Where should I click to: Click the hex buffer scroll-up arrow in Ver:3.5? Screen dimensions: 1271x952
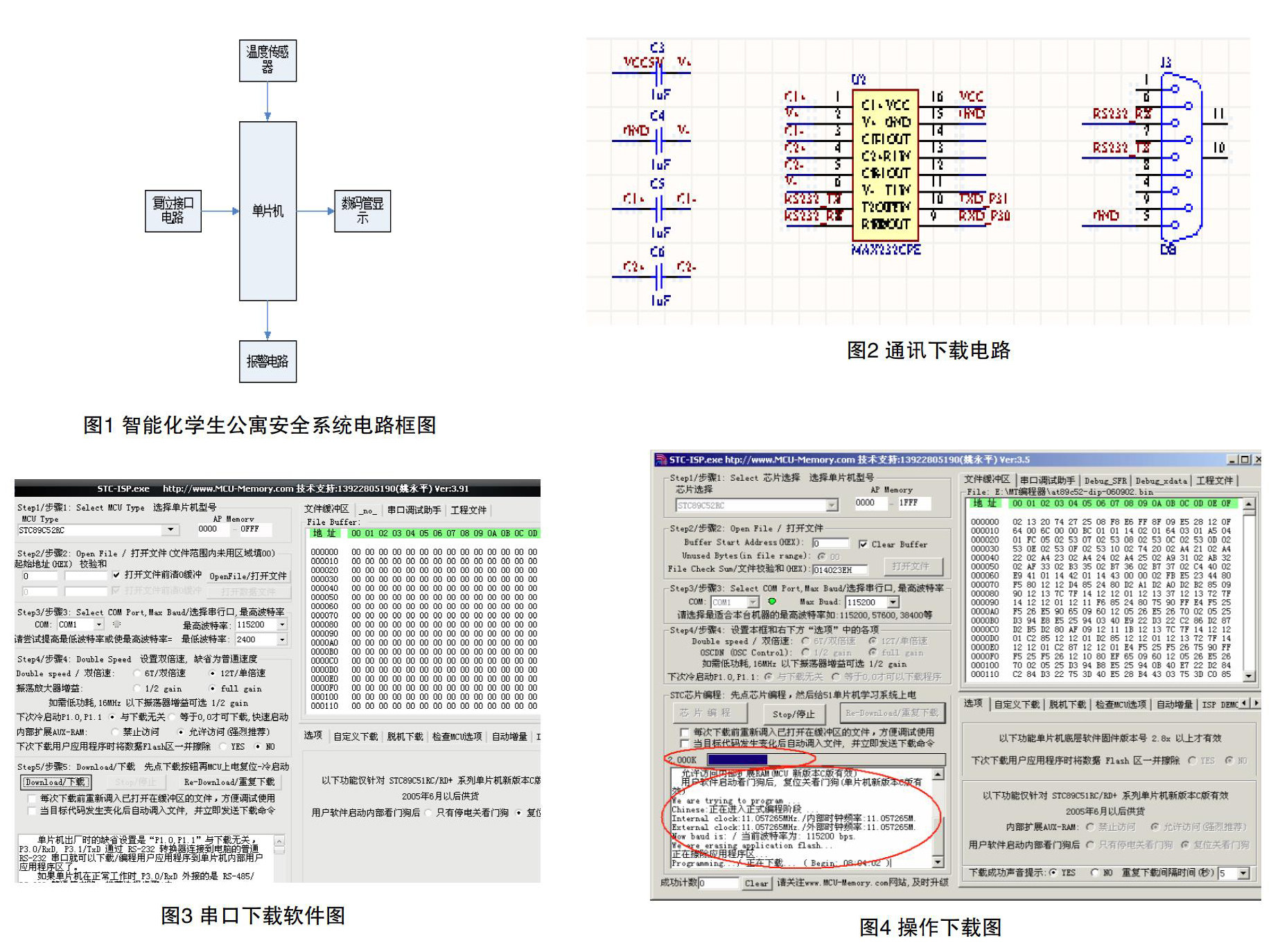click(1248, 504)
